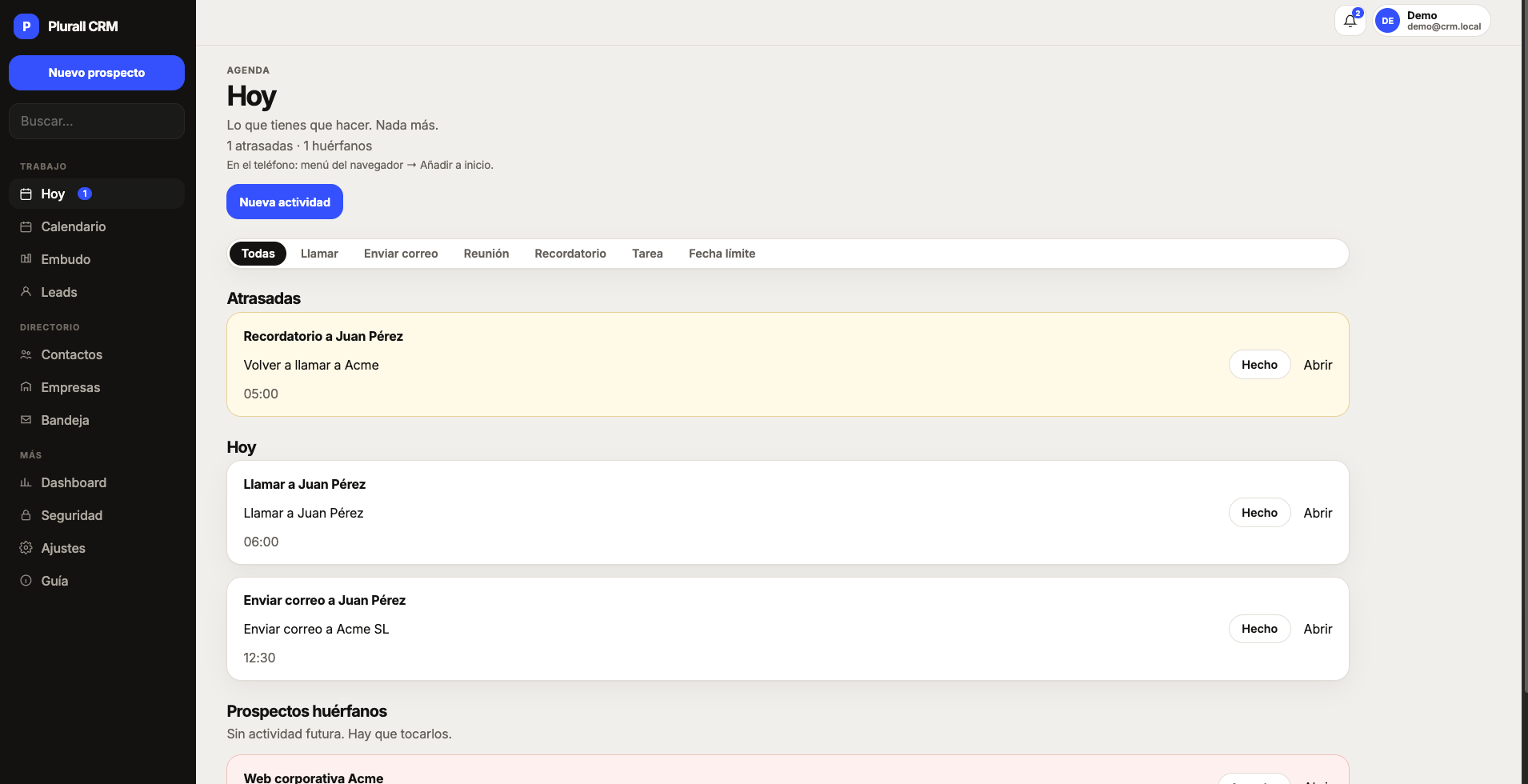Click the Dashboard label in the sidebar
Screen dimensions: 1528x784
click(x=74, y=482)
